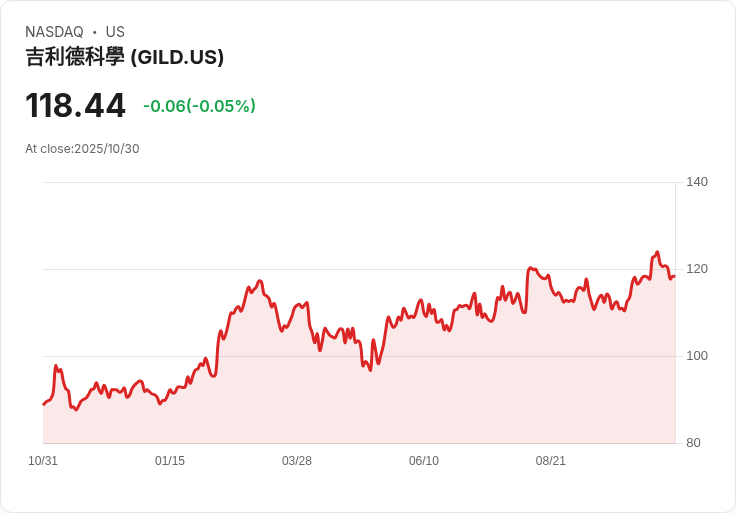
Task: Select the 01/15 date on x-axis
Action: coord(170,461)
